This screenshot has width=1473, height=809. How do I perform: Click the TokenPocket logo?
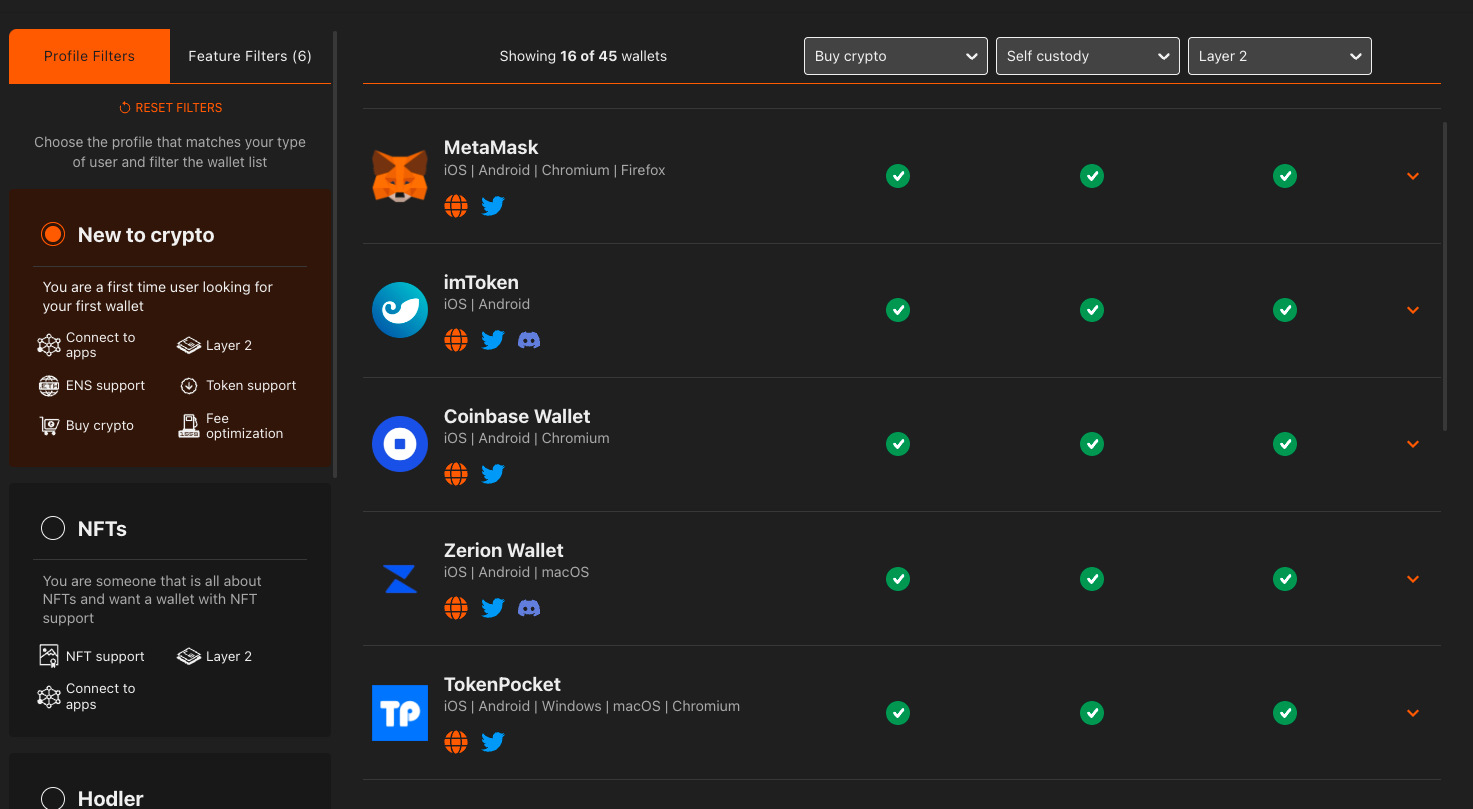click(400, 713)
